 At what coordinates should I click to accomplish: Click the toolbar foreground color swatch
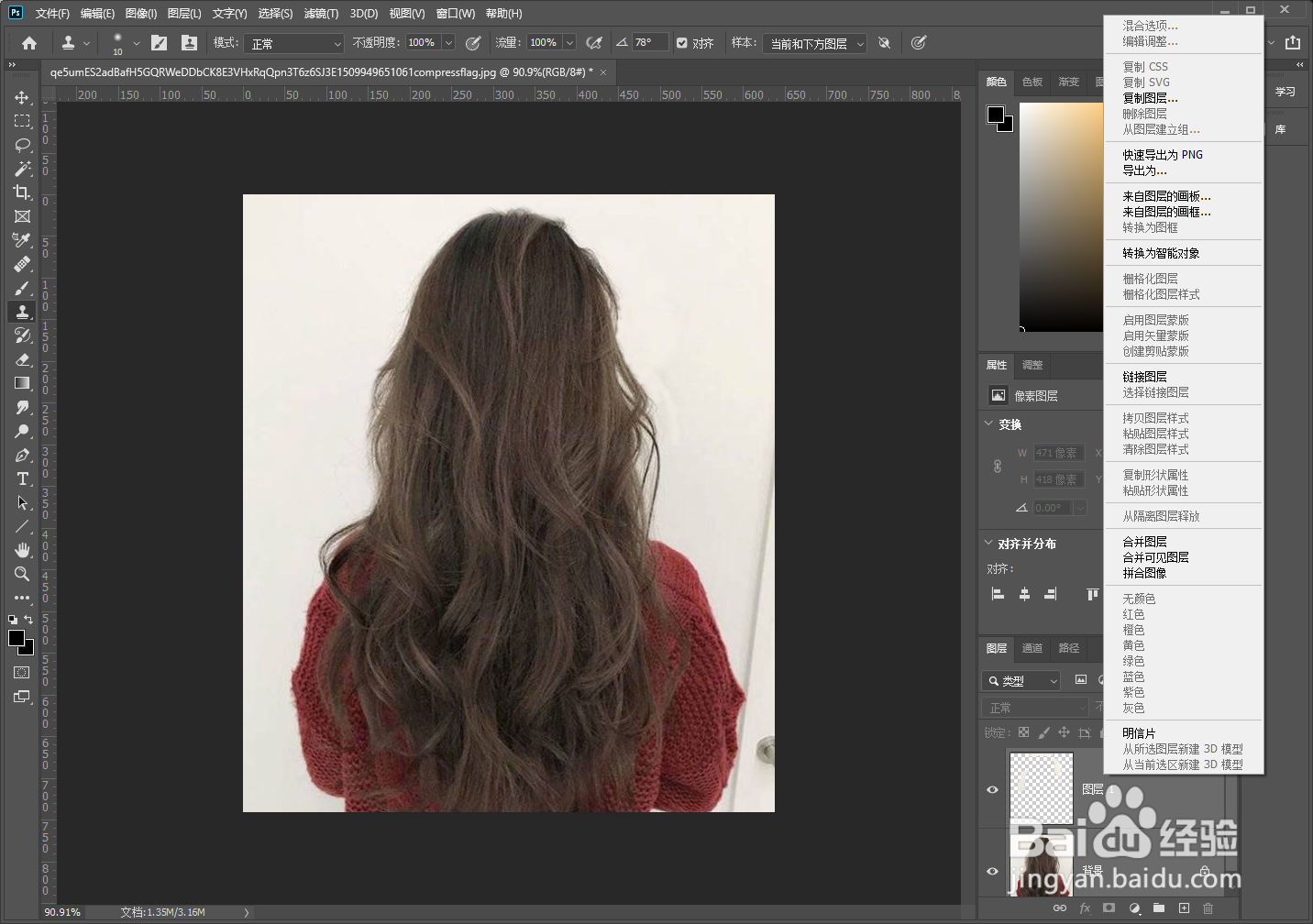(17, 639)
